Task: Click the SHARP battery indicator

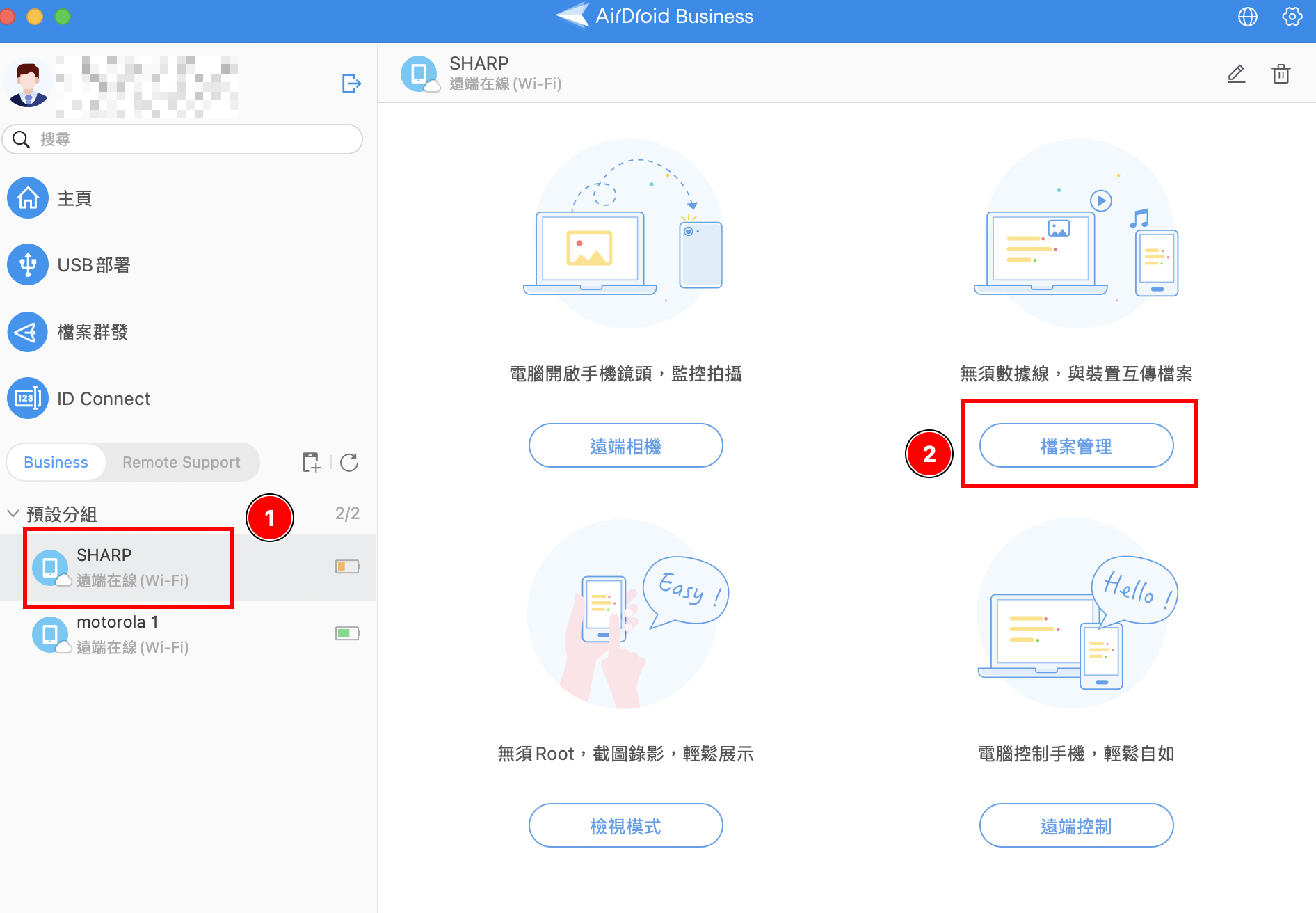Action: click(347, 566)
